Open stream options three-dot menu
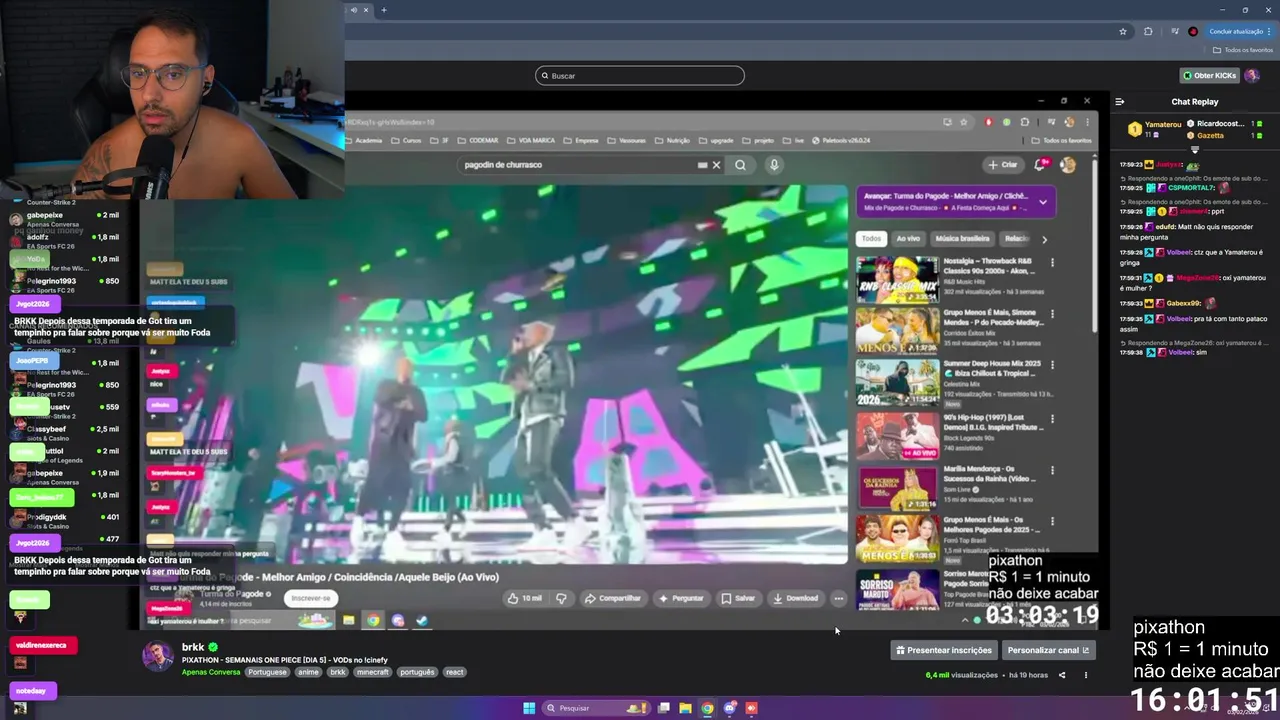1280x720 pixels. click(x=1085, y=675)
